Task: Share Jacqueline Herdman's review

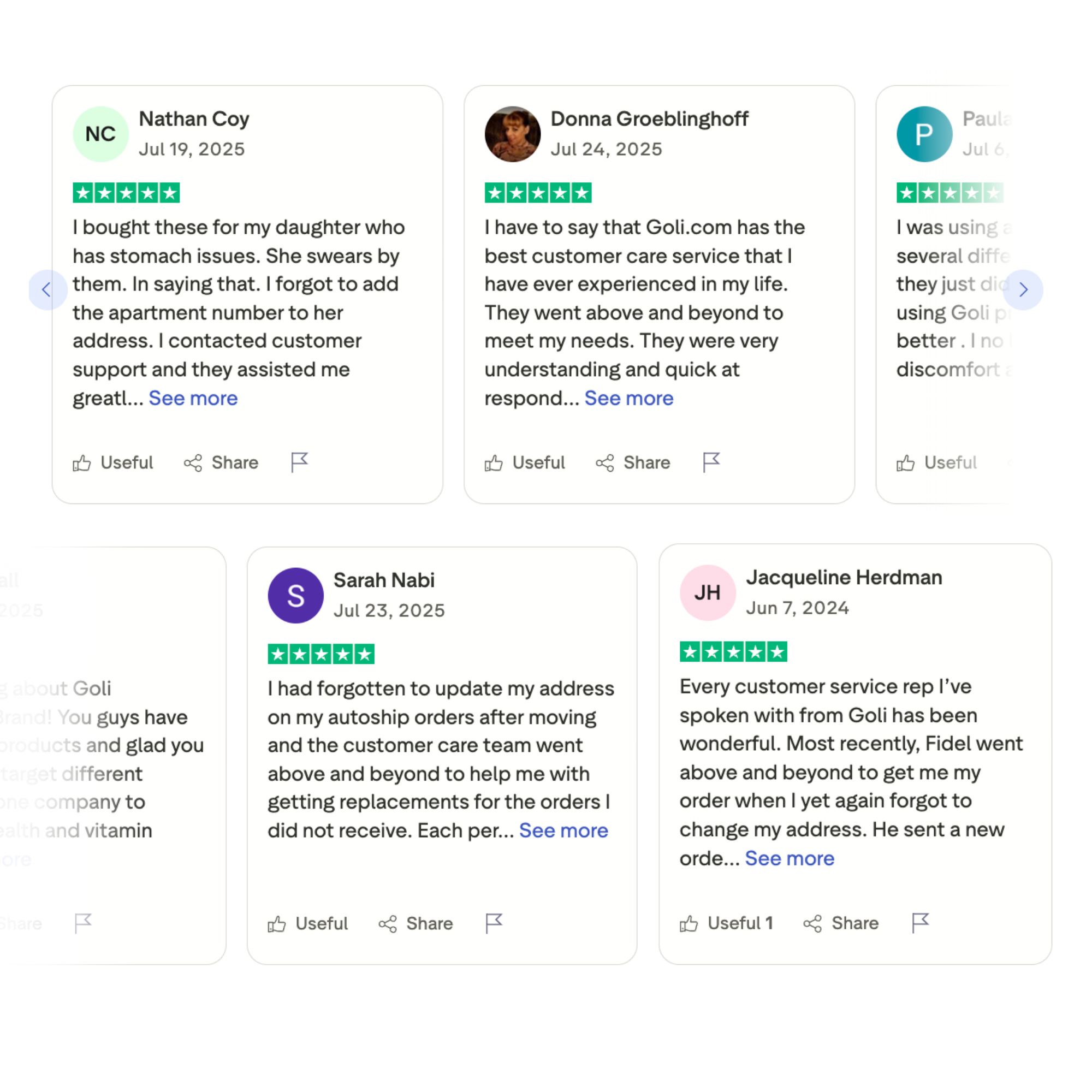Action: [x=841, y=924]
